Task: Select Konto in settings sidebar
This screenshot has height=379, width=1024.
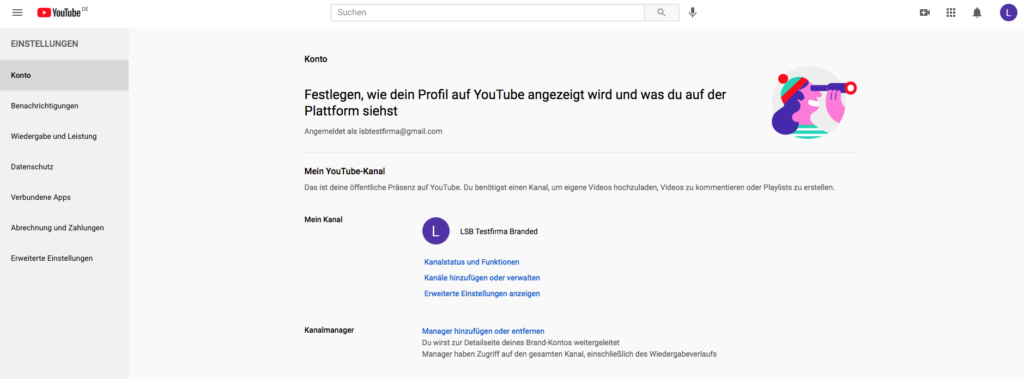Action: pyautogui.click(x=64, y=75)
